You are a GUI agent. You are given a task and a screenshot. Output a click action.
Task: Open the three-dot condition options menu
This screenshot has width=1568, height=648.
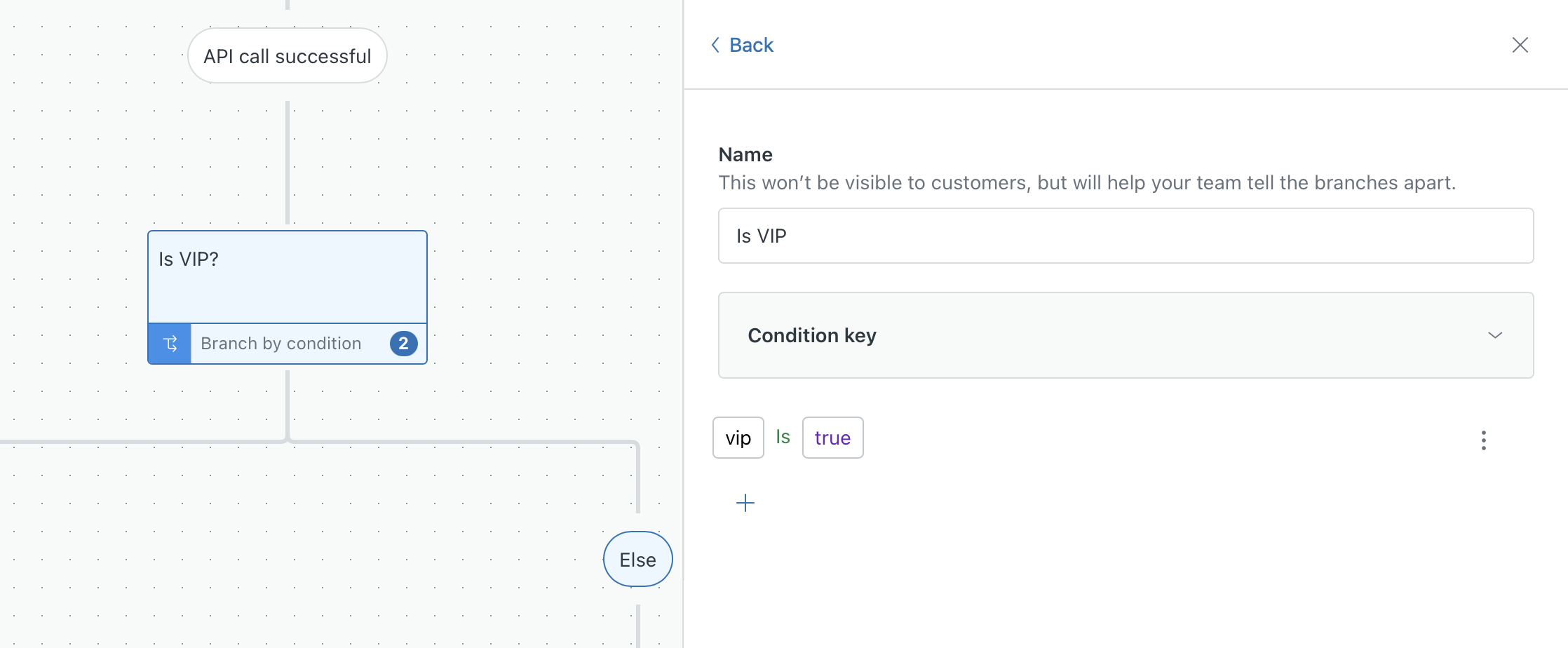pos(1483,440)
